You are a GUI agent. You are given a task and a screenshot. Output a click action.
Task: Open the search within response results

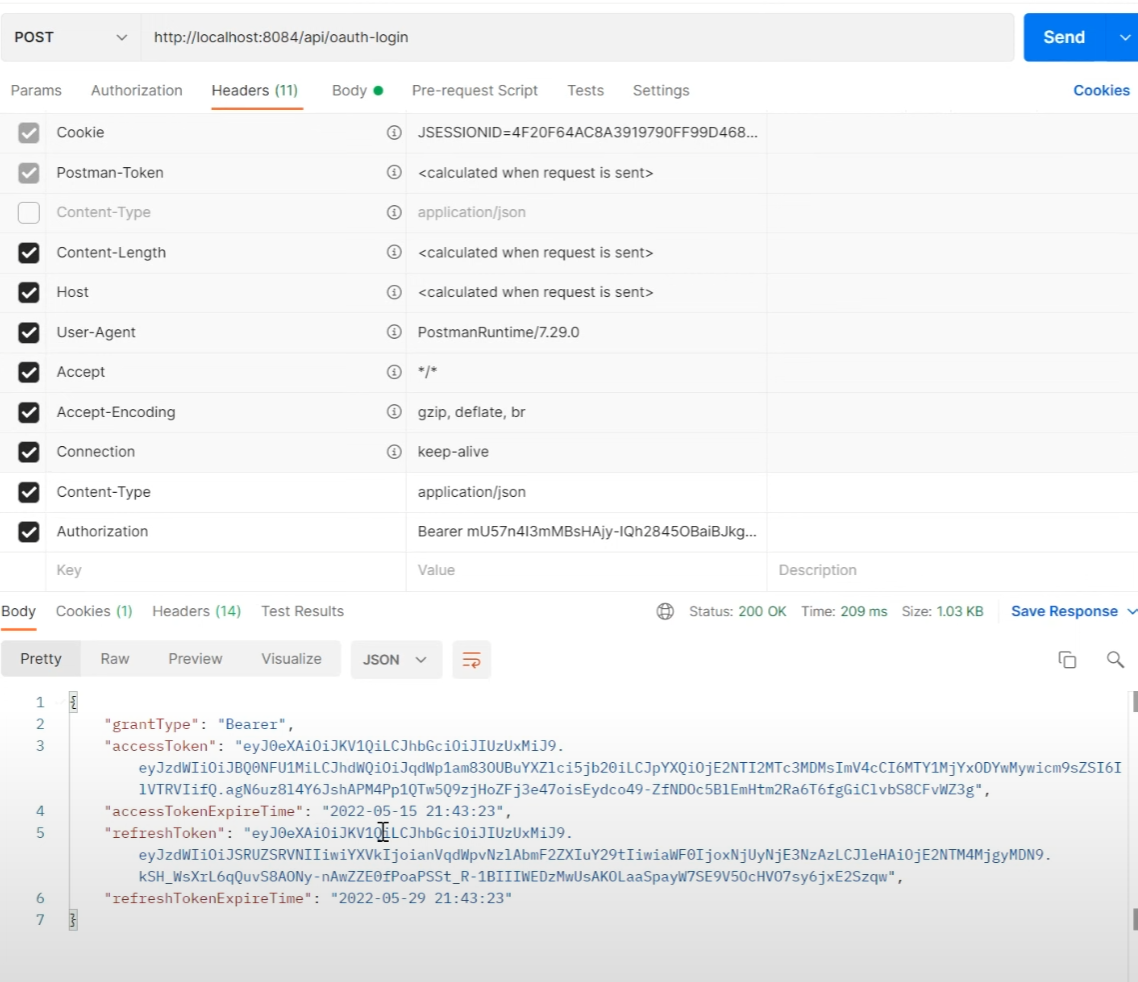pyautogui.click(x=1116, y=660)
